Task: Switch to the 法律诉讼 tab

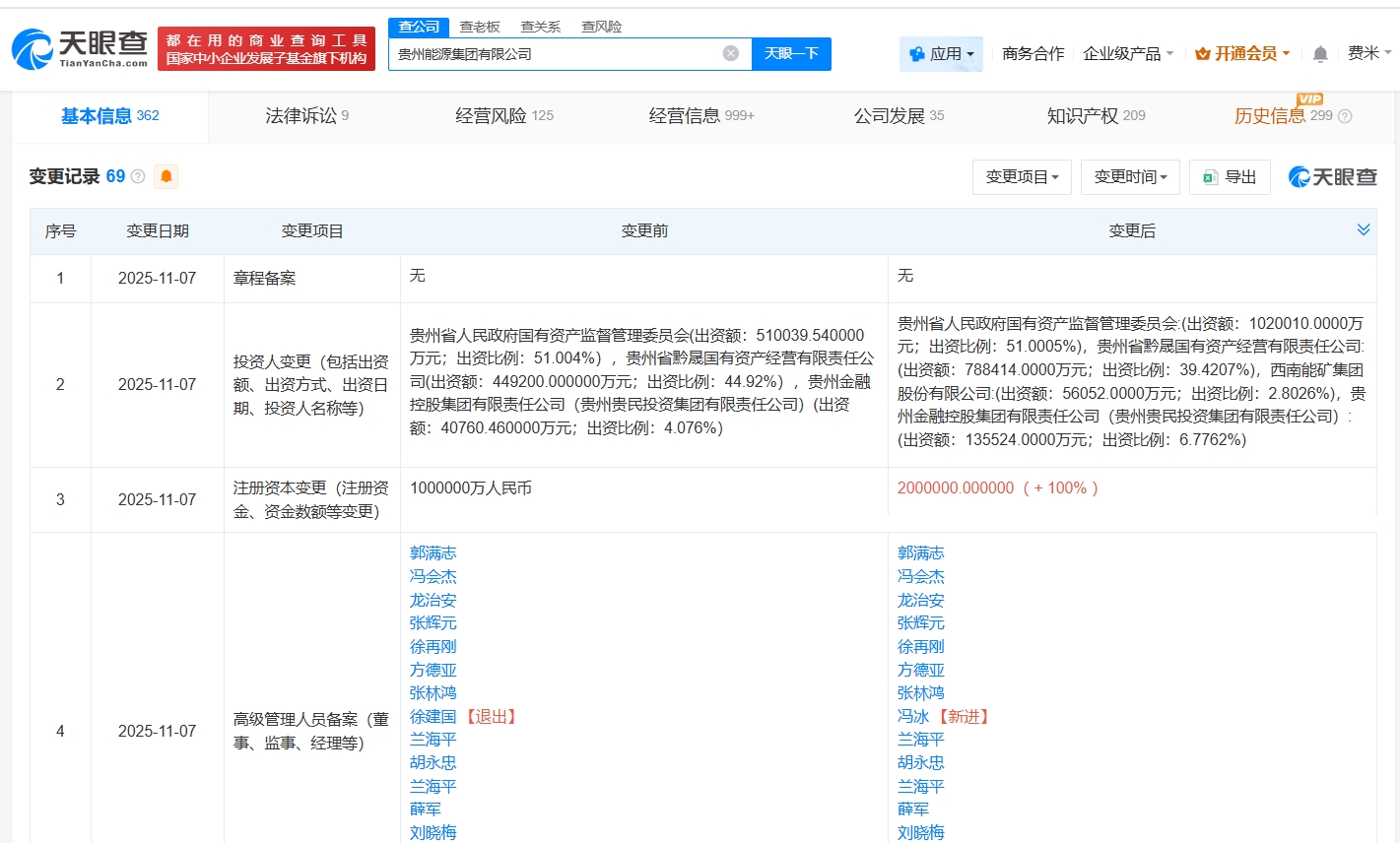Action: point(306,116)
